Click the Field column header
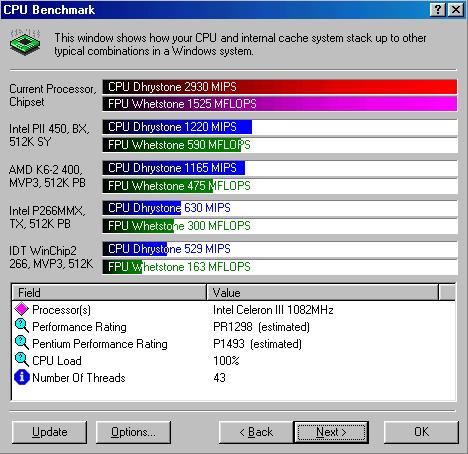Image resolution: width=468 pixels, height=454 pixels. pos(109,293)
